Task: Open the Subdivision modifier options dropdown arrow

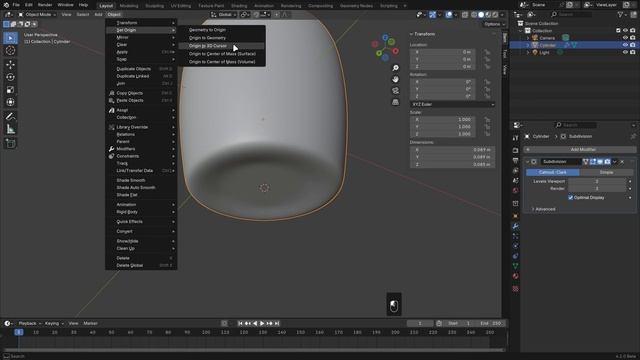Action: click(615, 162)
